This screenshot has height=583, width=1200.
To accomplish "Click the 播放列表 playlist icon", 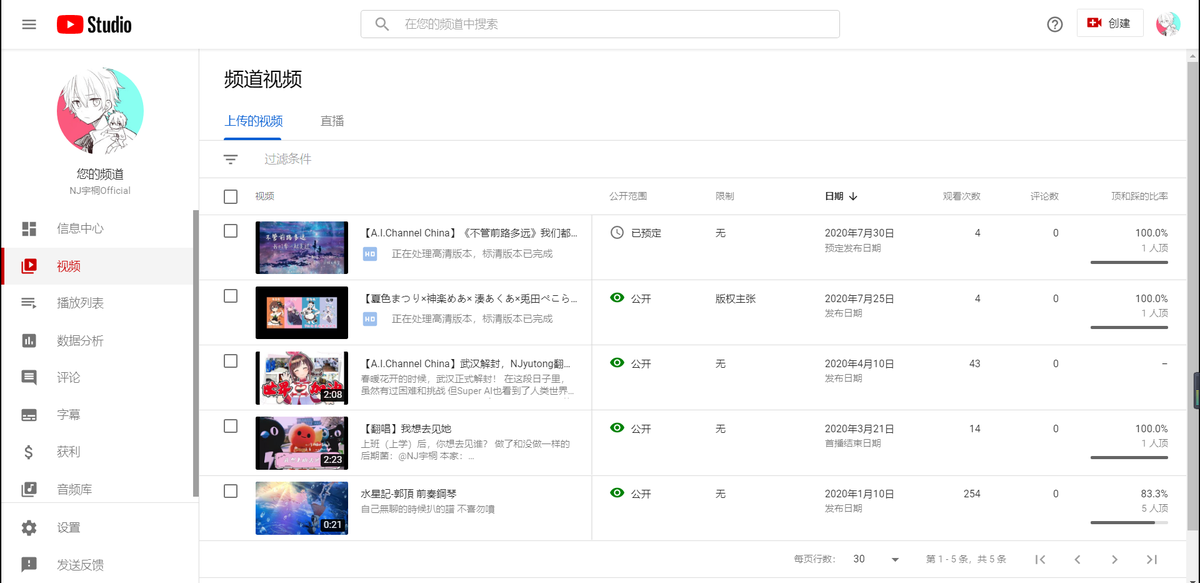I will point(29,303).
